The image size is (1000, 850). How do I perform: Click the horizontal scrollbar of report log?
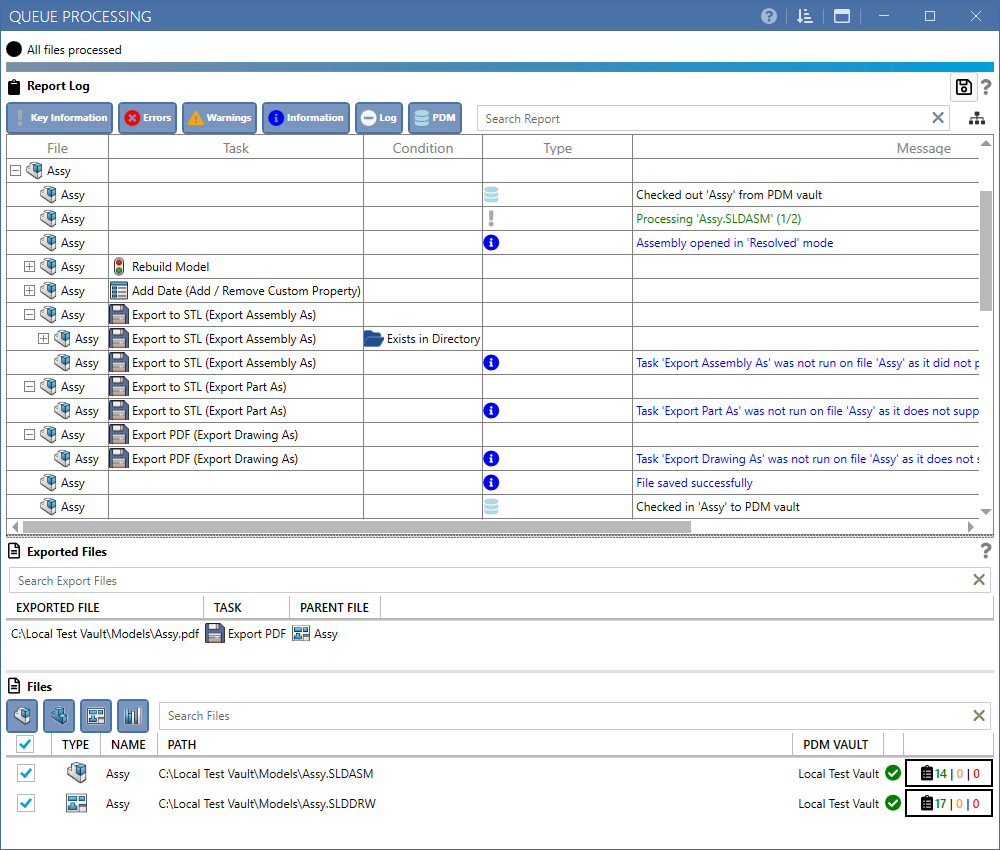coord(356,527)
